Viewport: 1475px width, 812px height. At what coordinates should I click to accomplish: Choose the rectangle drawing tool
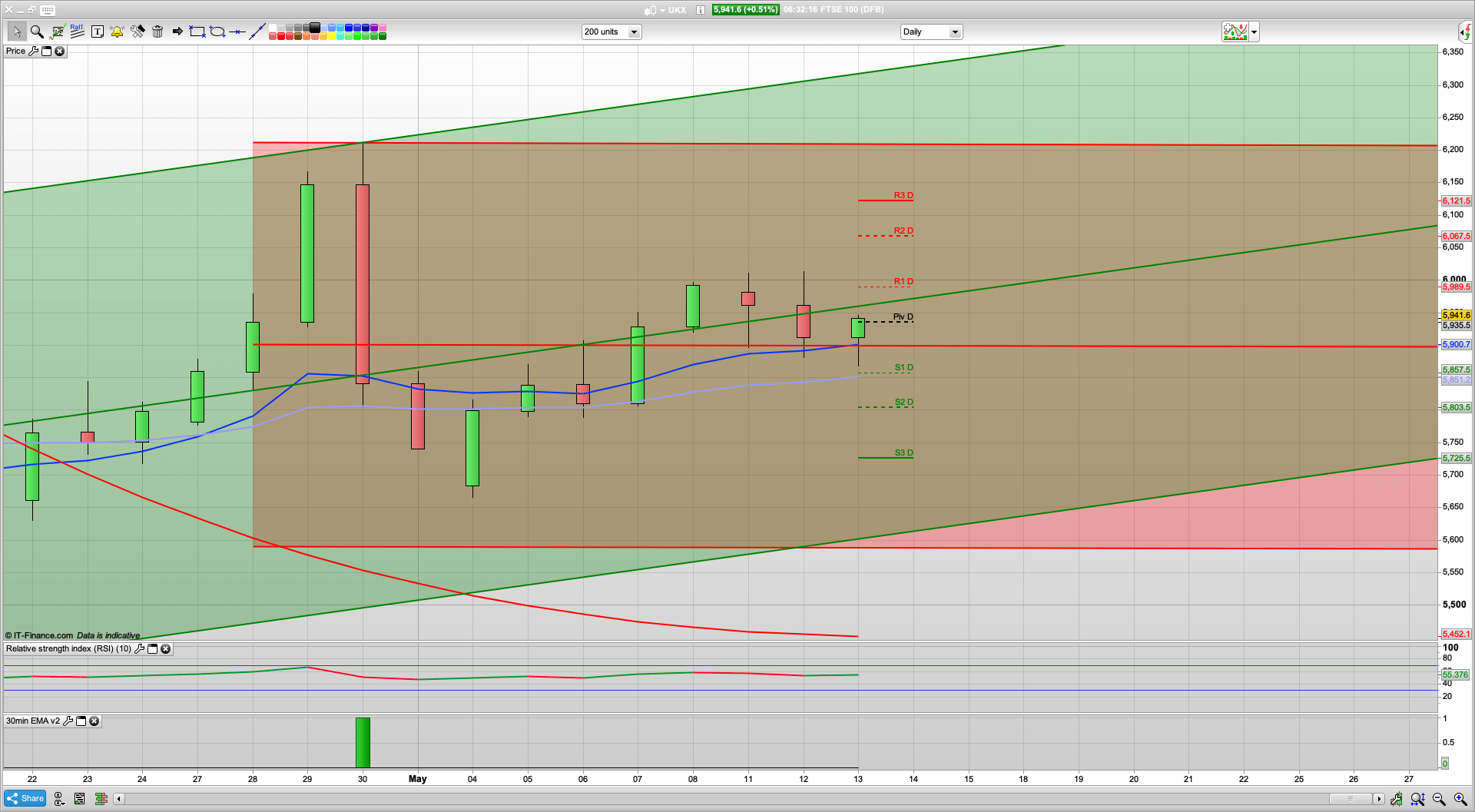point(197,31)
